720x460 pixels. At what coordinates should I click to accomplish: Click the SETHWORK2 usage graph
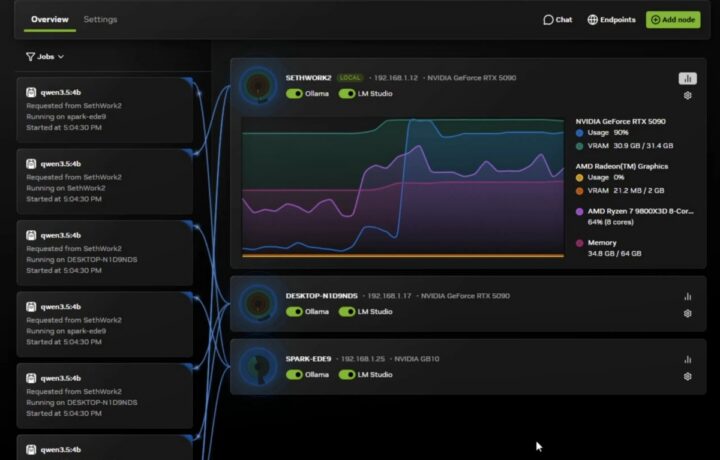[403, 187]
